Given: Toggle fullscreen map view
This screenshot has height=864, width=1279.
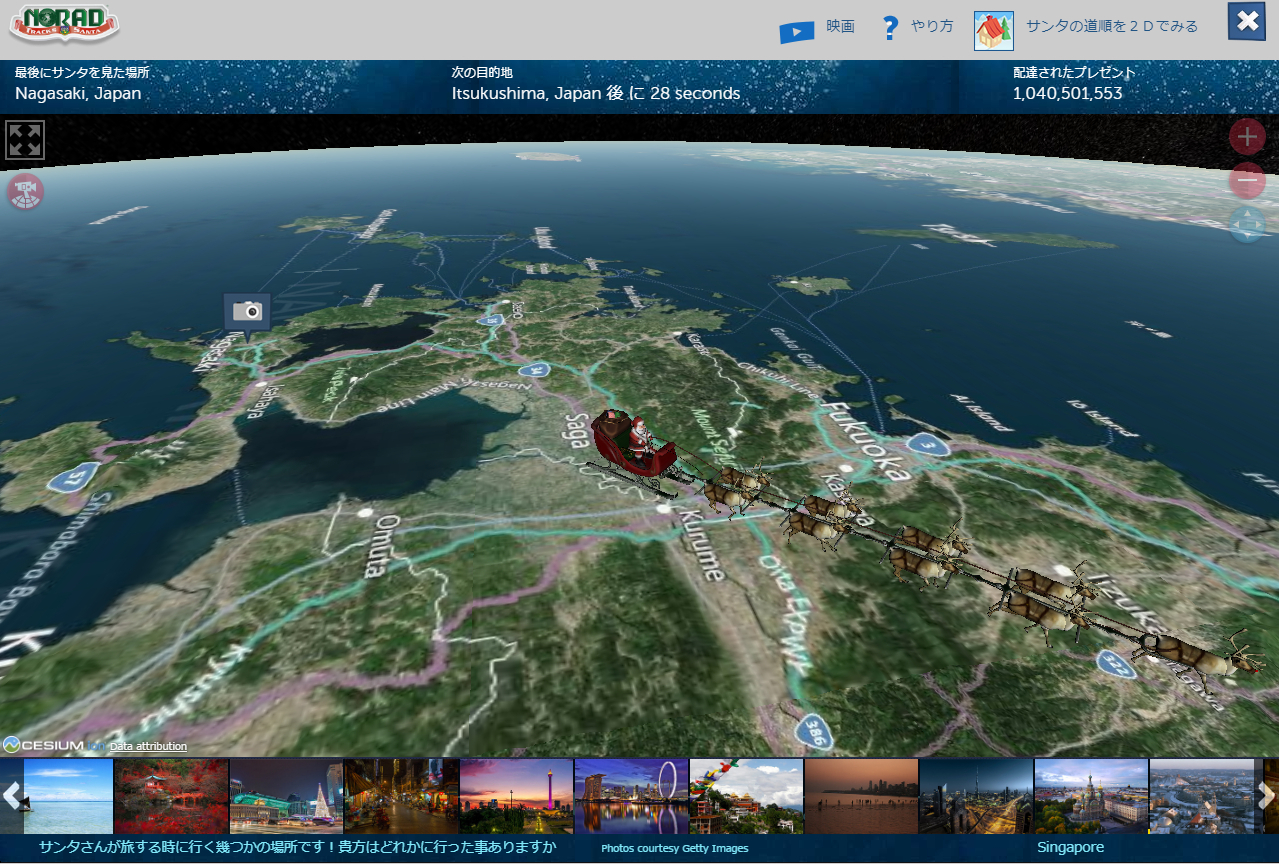Looking at the screenshot, I should tap(25, 140).
